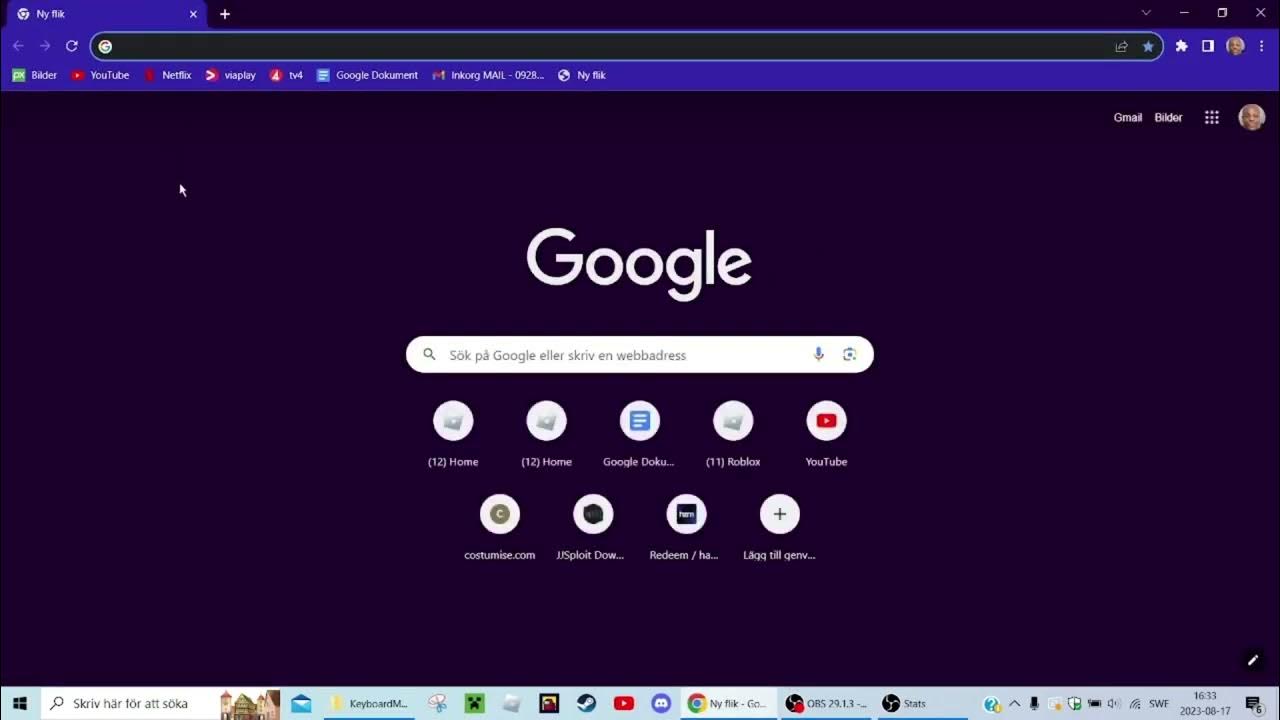Viewport: 1280px width, 720px height.
Task: Open the Extensions puzzle icon
Action: (x=1181, y=46)
